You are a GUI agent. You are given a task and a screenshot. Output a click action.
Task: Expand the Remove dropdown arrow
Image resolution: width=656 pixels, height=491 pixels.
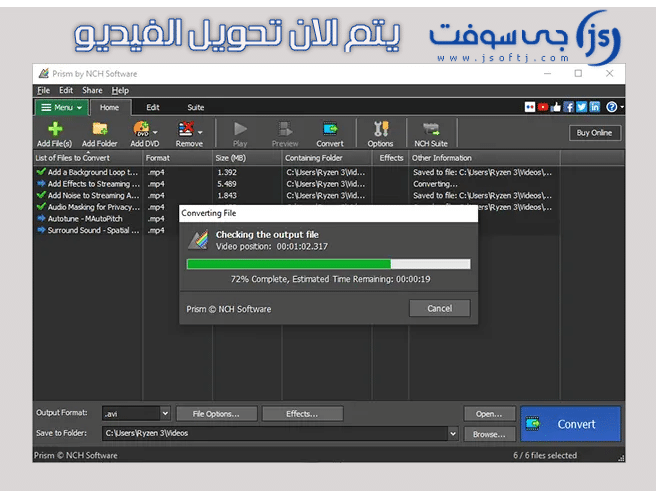200,132
